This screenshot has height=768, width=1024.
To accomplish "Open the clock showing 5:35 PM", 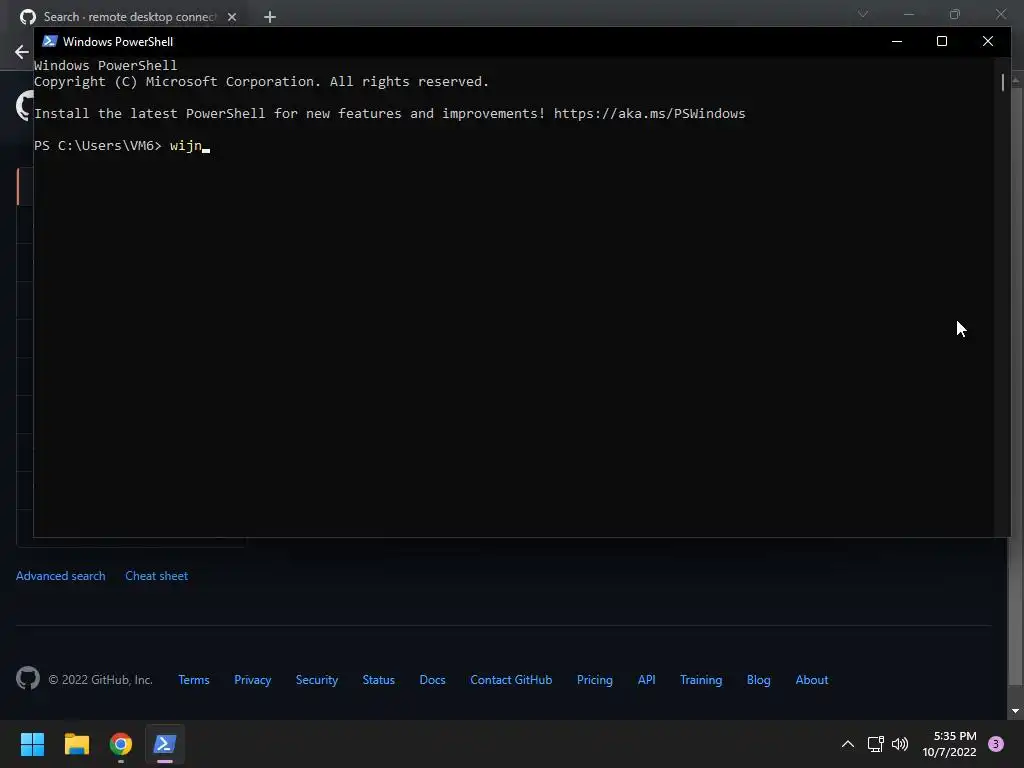I will [x=949, y=744].
